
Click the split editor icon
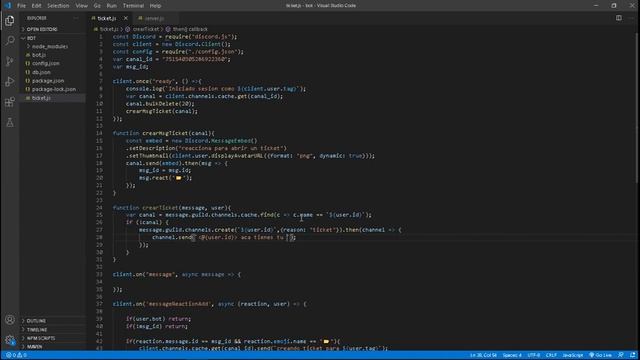[x=619, y=18]
